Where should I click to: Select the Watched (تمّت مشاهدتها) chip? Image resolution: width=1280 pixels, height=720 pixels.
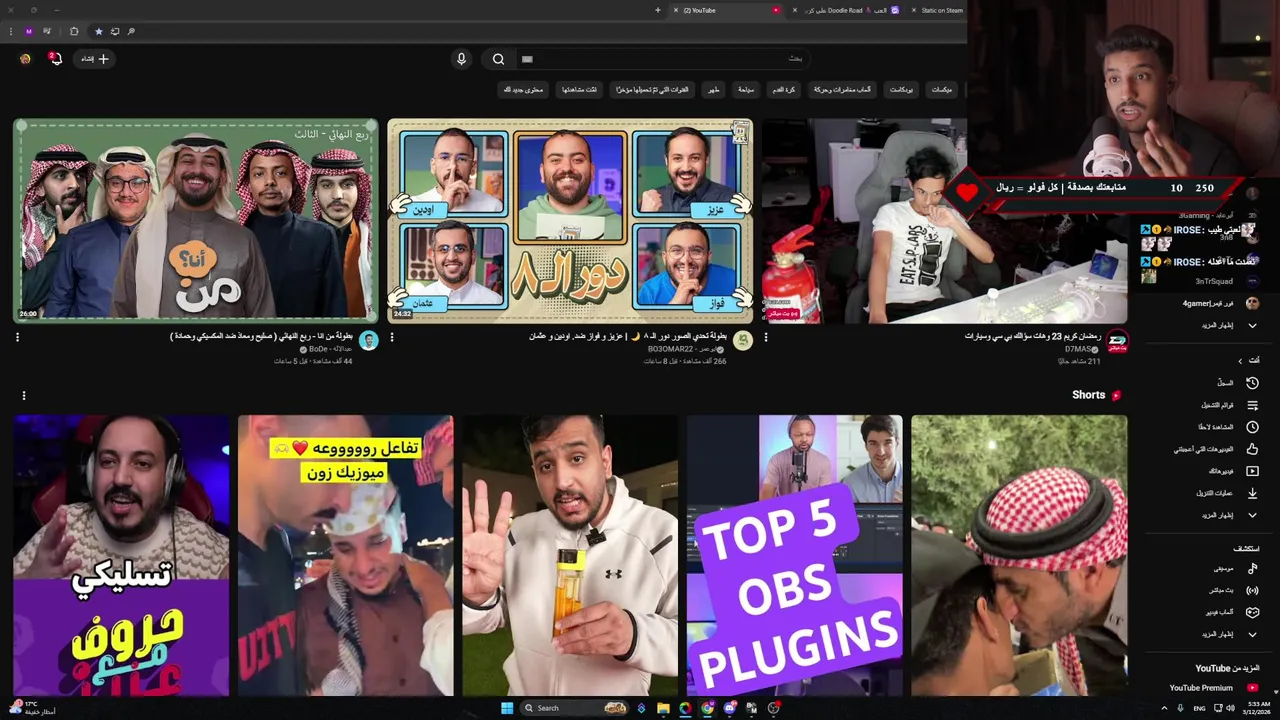point(579,90)
